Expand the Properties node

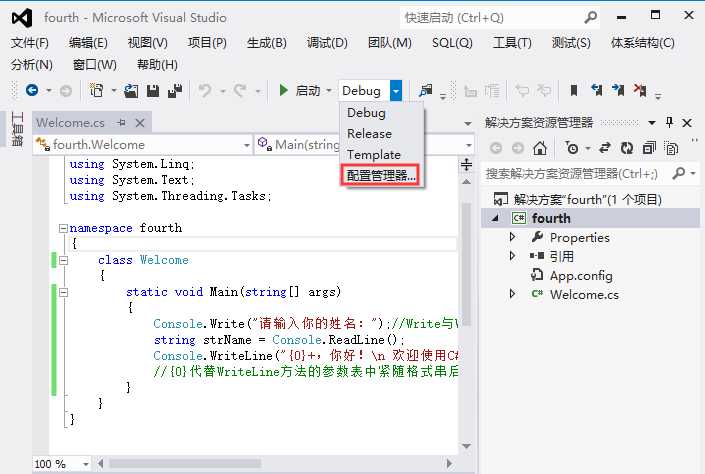click(x=512, y=237)
